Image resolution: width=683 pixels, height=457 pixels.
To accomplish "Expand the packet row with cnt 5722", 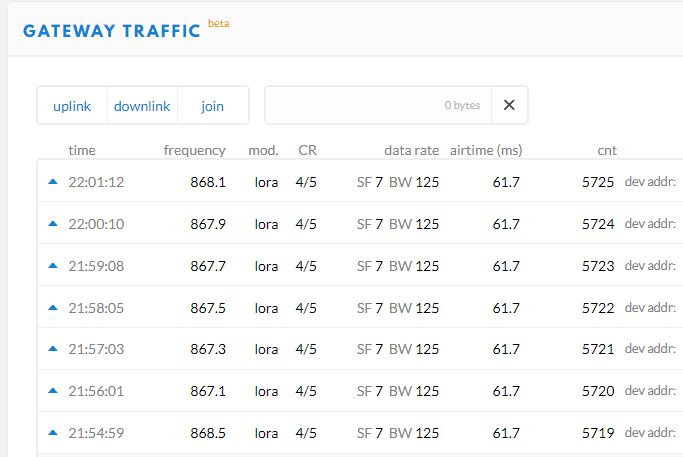I will tap(598, 308).
